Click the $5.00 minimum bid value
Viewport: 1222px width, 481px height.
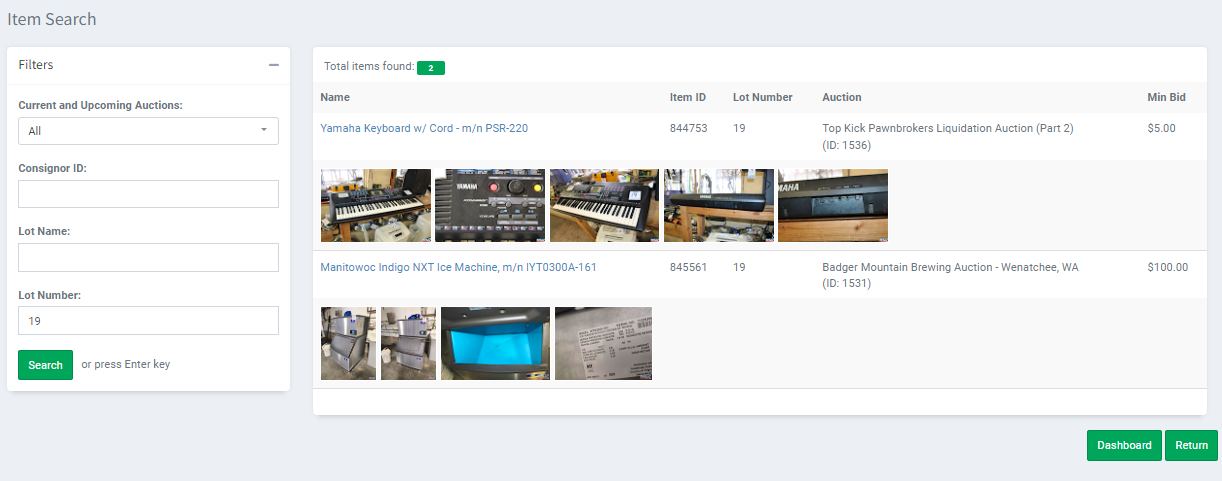(1161, 128)
